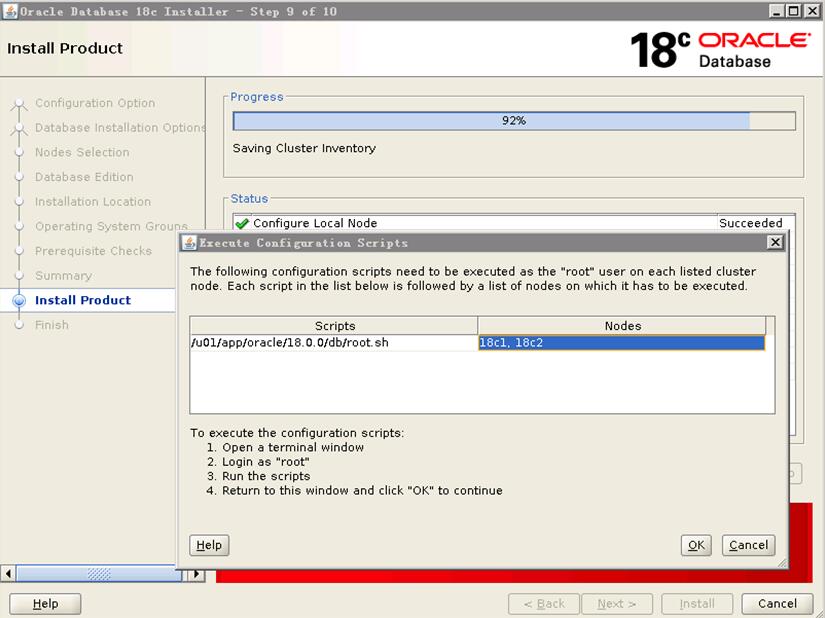The width and height of the screenshot is (825, 618).
Task: Open Help in the configuration scripts dialog
Action: [209, 545]
